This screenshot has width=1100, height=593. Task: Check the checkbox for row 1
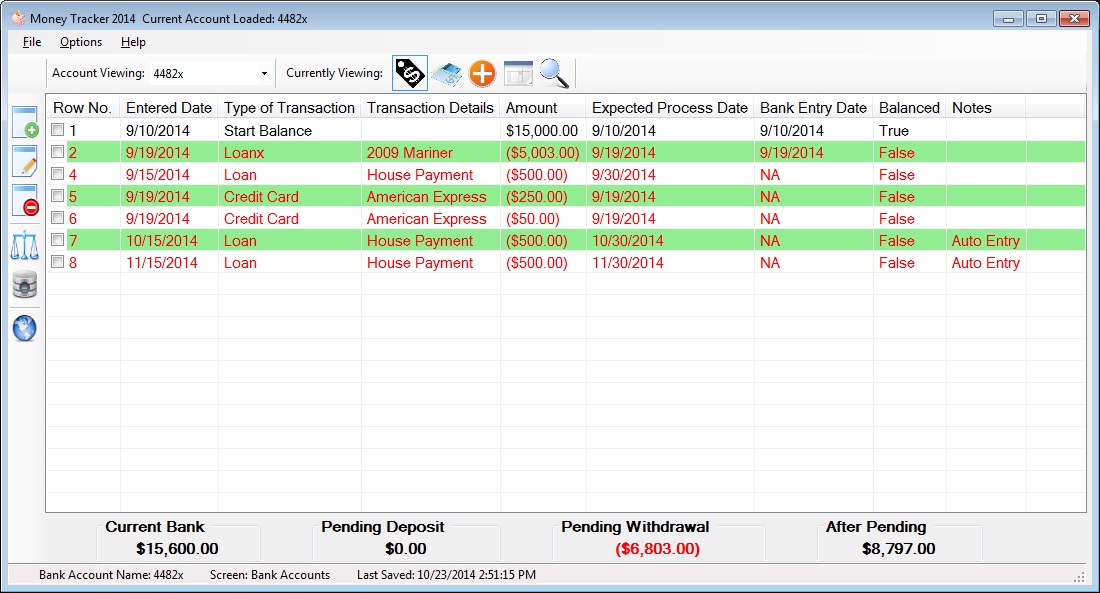click(x=58, y=130)
